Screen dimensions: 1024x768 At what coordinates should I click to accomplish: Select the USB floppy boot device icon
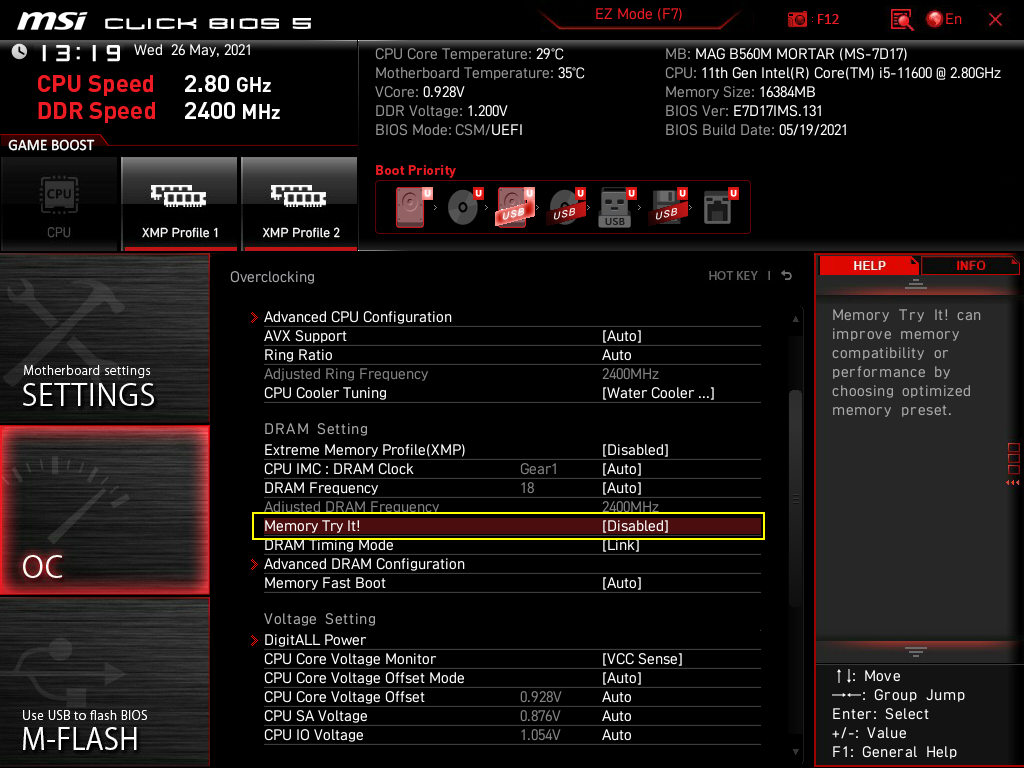[667, 207]
